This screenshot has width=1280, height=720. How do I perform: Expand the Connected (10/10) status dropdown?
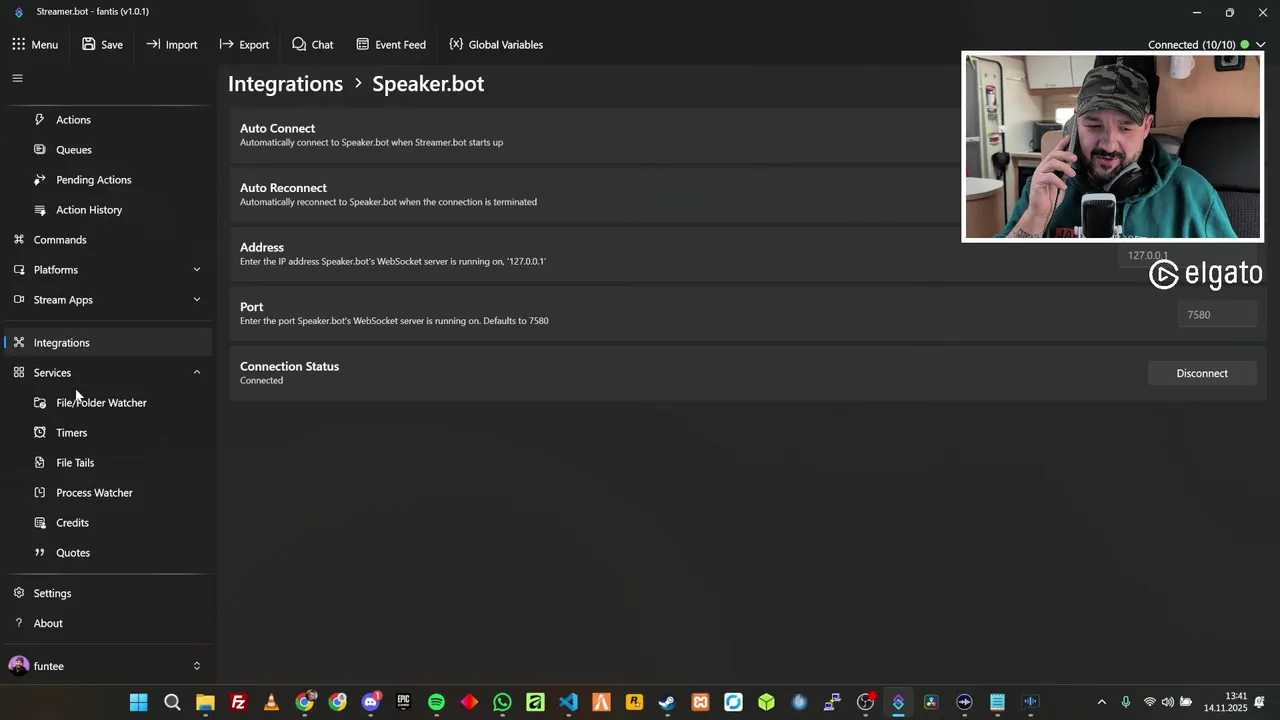point(1260,45)
